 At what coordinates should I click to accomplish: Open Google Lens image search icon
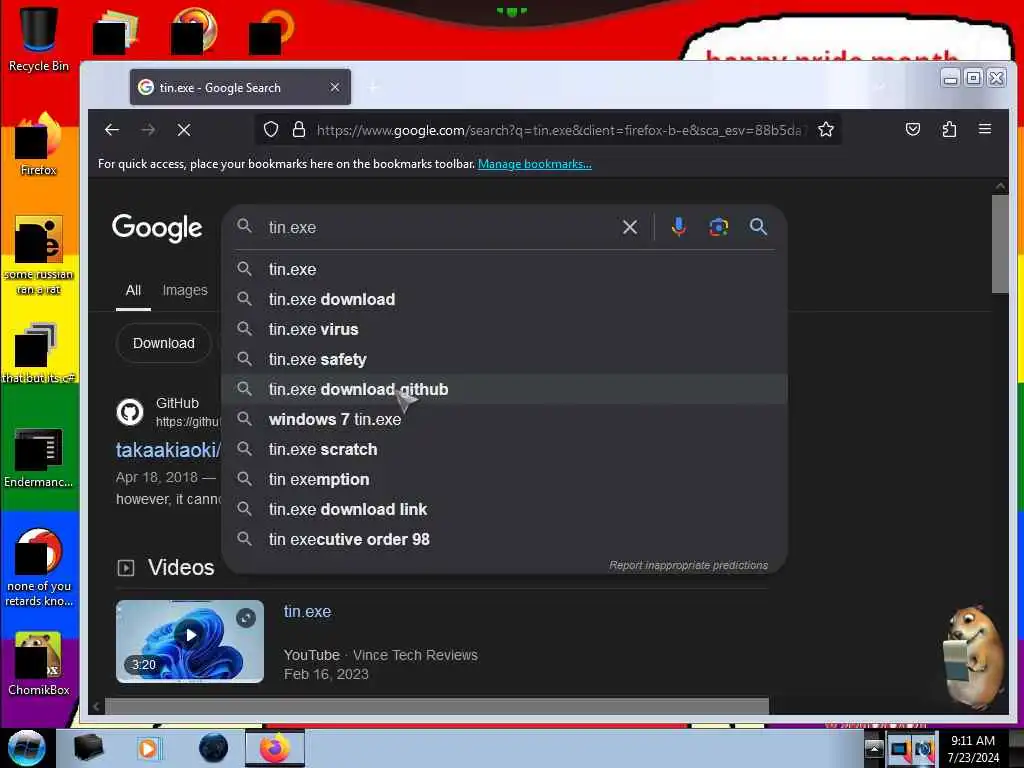[718, 227]
